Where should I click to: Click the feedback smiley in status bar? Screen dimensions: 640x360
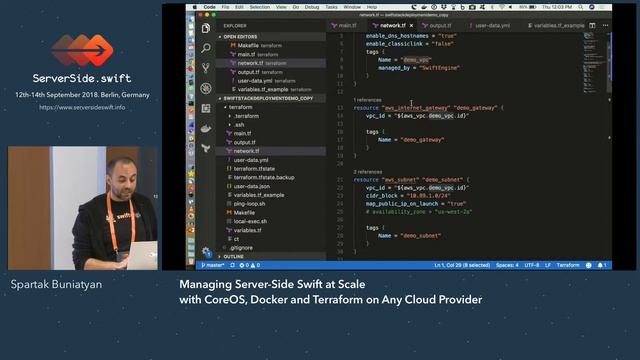pyautogui.click(x=589, y=265)
